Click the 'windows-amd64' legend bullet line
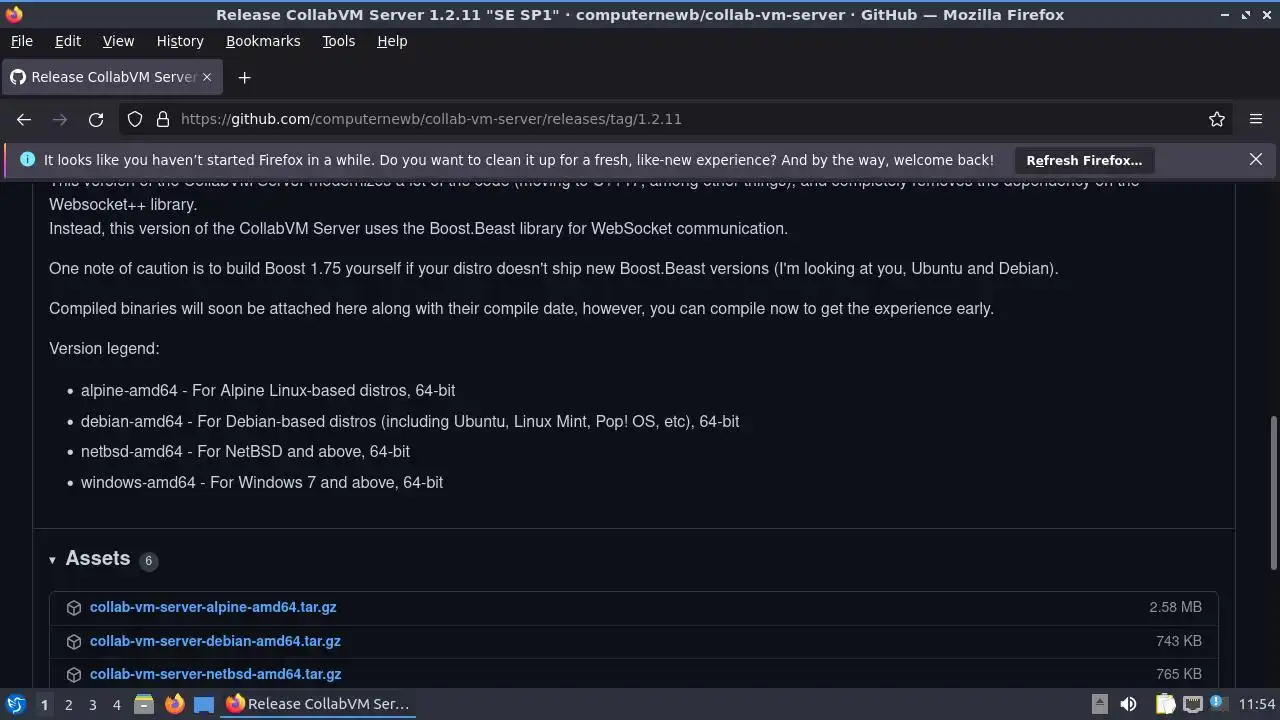 pos(262,482)
